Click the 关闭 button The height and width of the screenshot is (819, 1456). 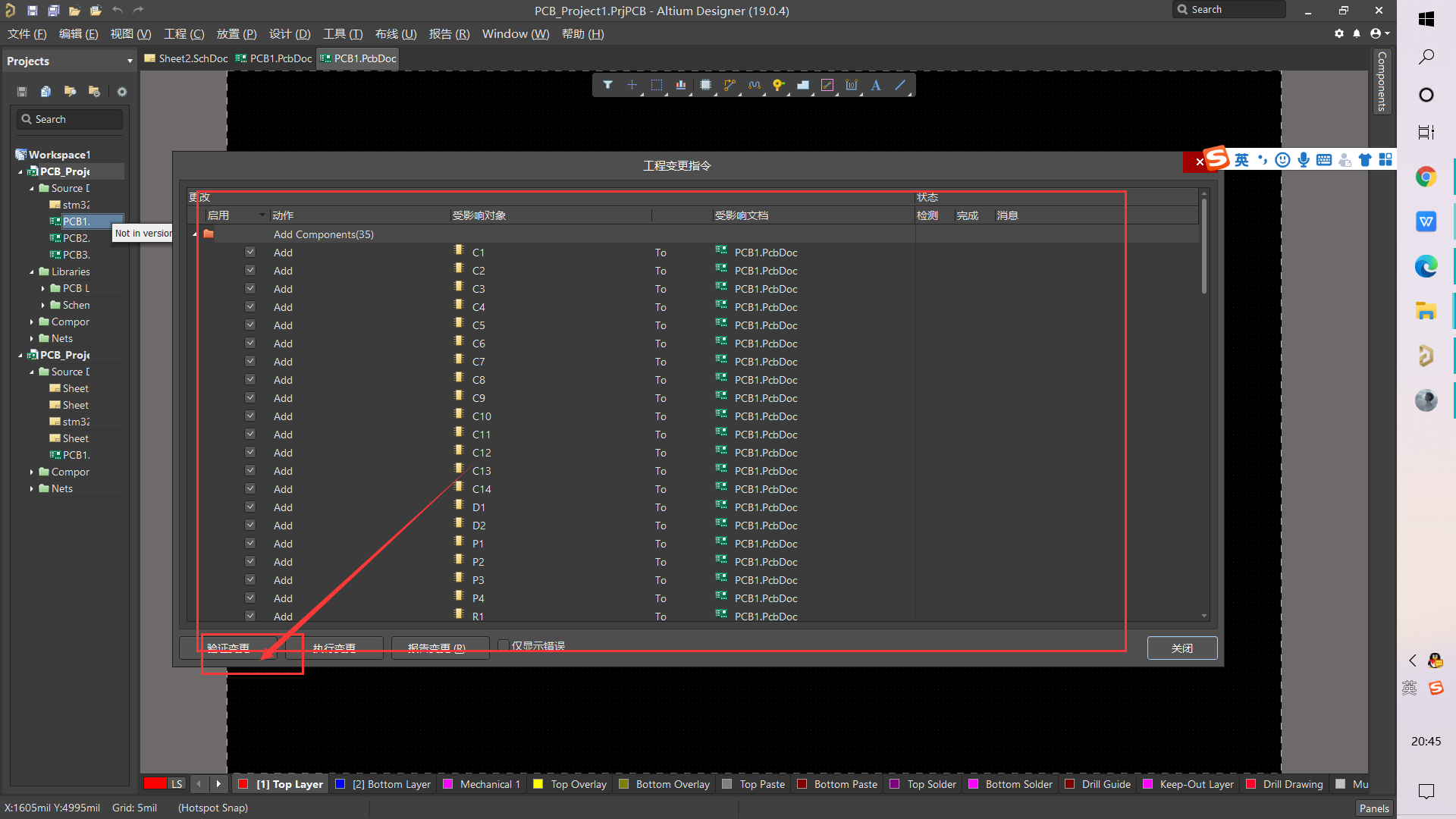pos(1181,648)
